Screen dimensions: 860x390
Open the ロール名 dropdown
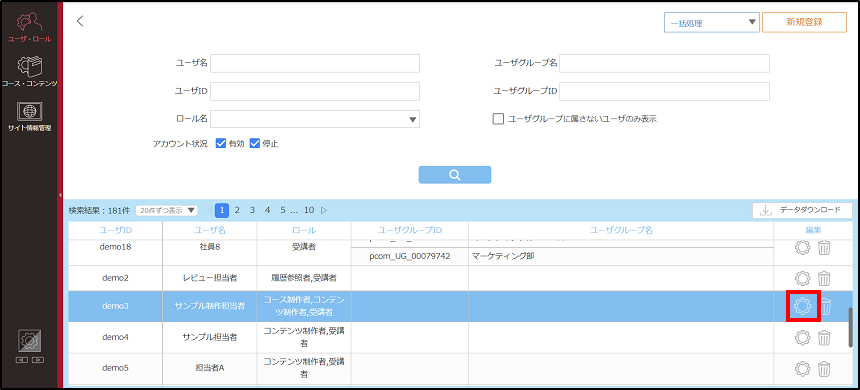315,119
